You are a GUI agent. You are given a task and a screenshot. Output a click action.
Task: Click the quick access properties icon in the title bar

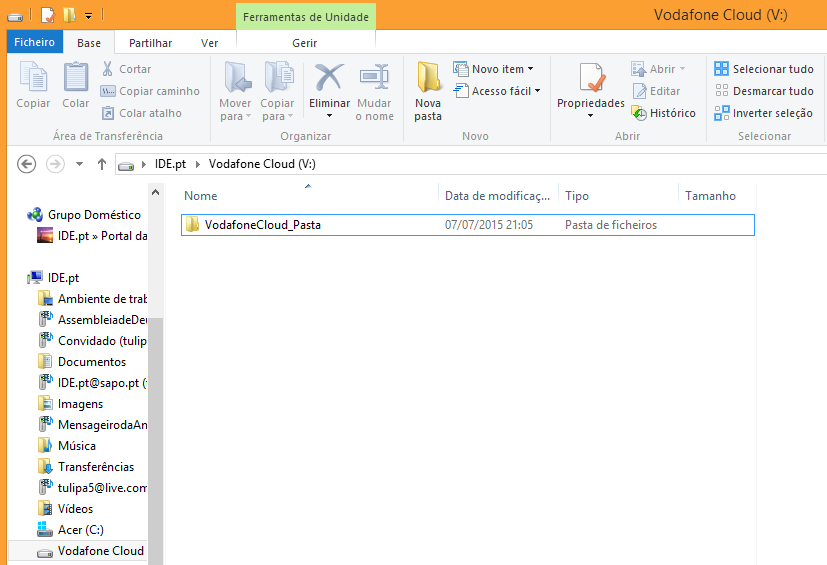[47, 15]
